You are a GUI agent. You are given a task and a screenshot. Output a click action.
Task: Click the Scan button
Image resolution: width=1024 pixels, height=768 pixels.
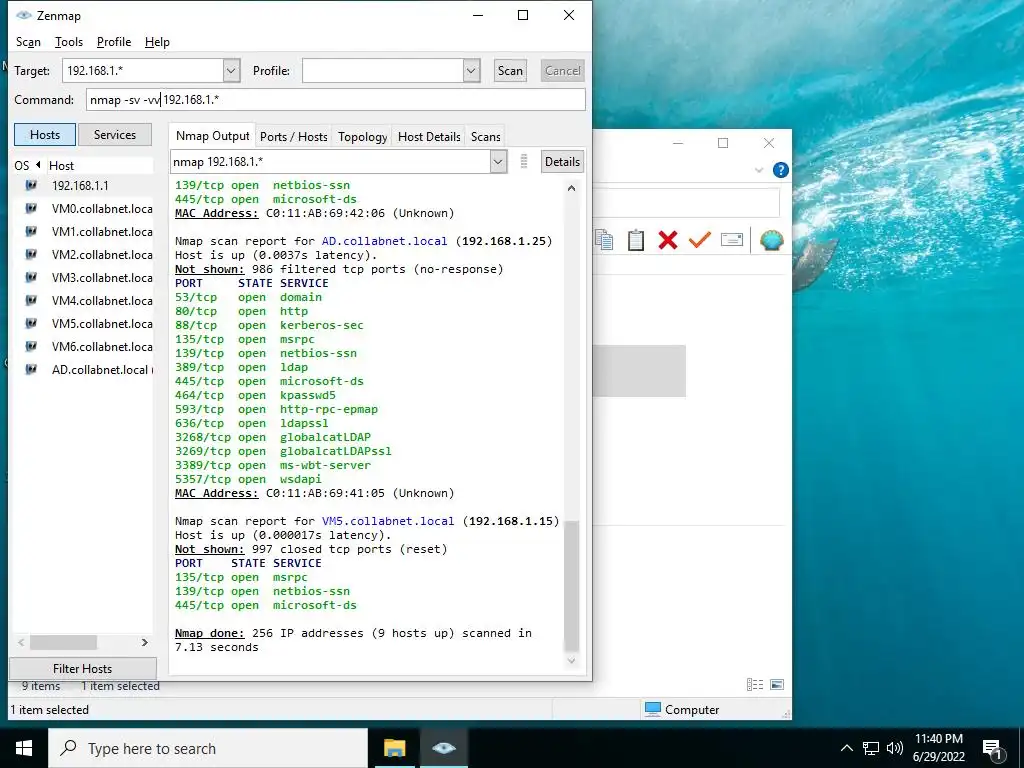click(x=510, y=71)
